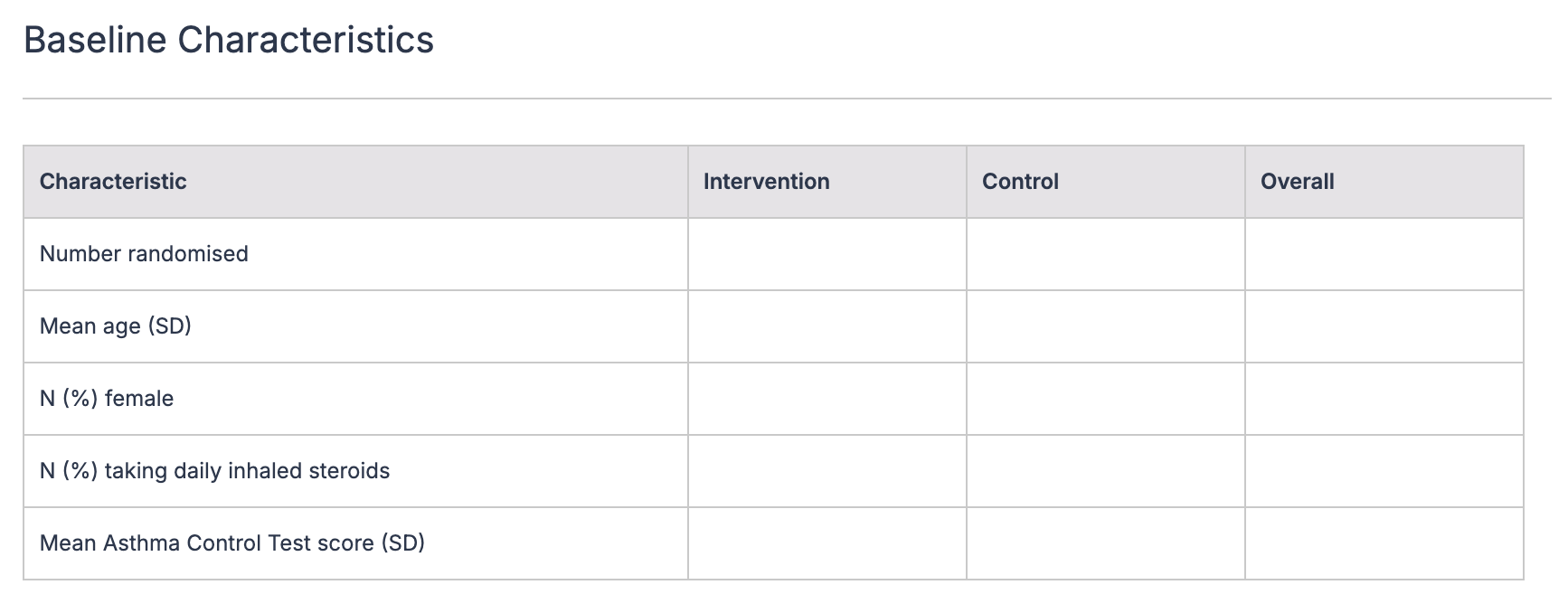Click Control cell for N (%) female

click(1105, 399)
